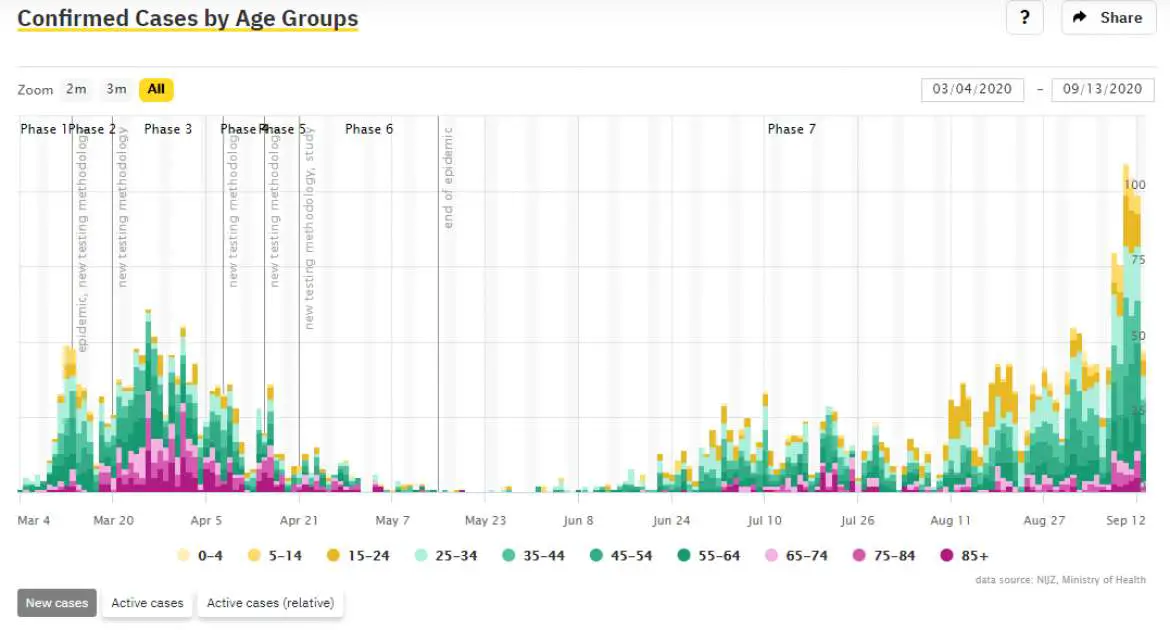This screenshot has width=1170, height=630.
Task: Click the Confirmed Cases by Age Groups title
Action: [x=188, y=19]
